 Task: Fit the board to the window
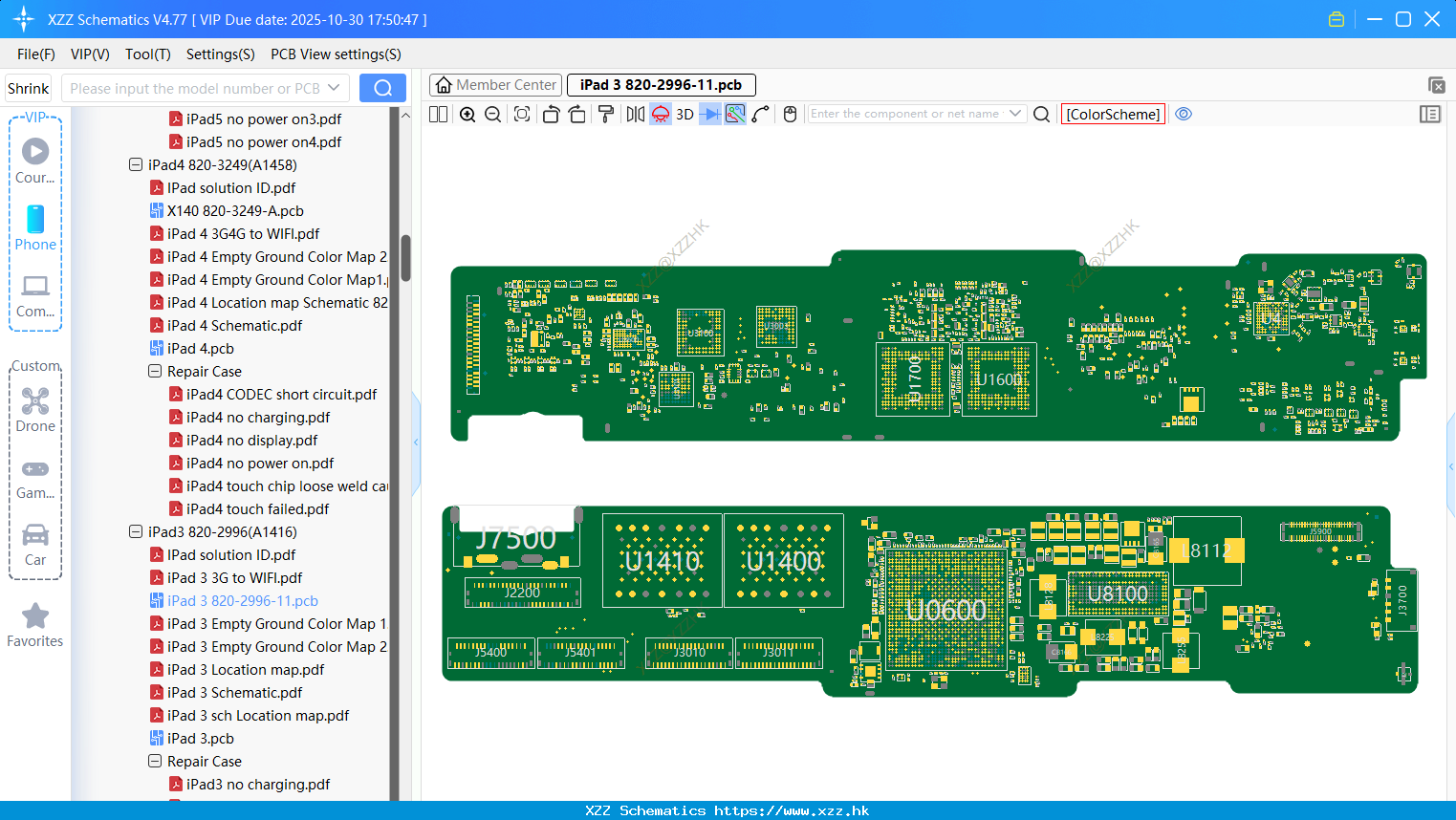point(522,115)
